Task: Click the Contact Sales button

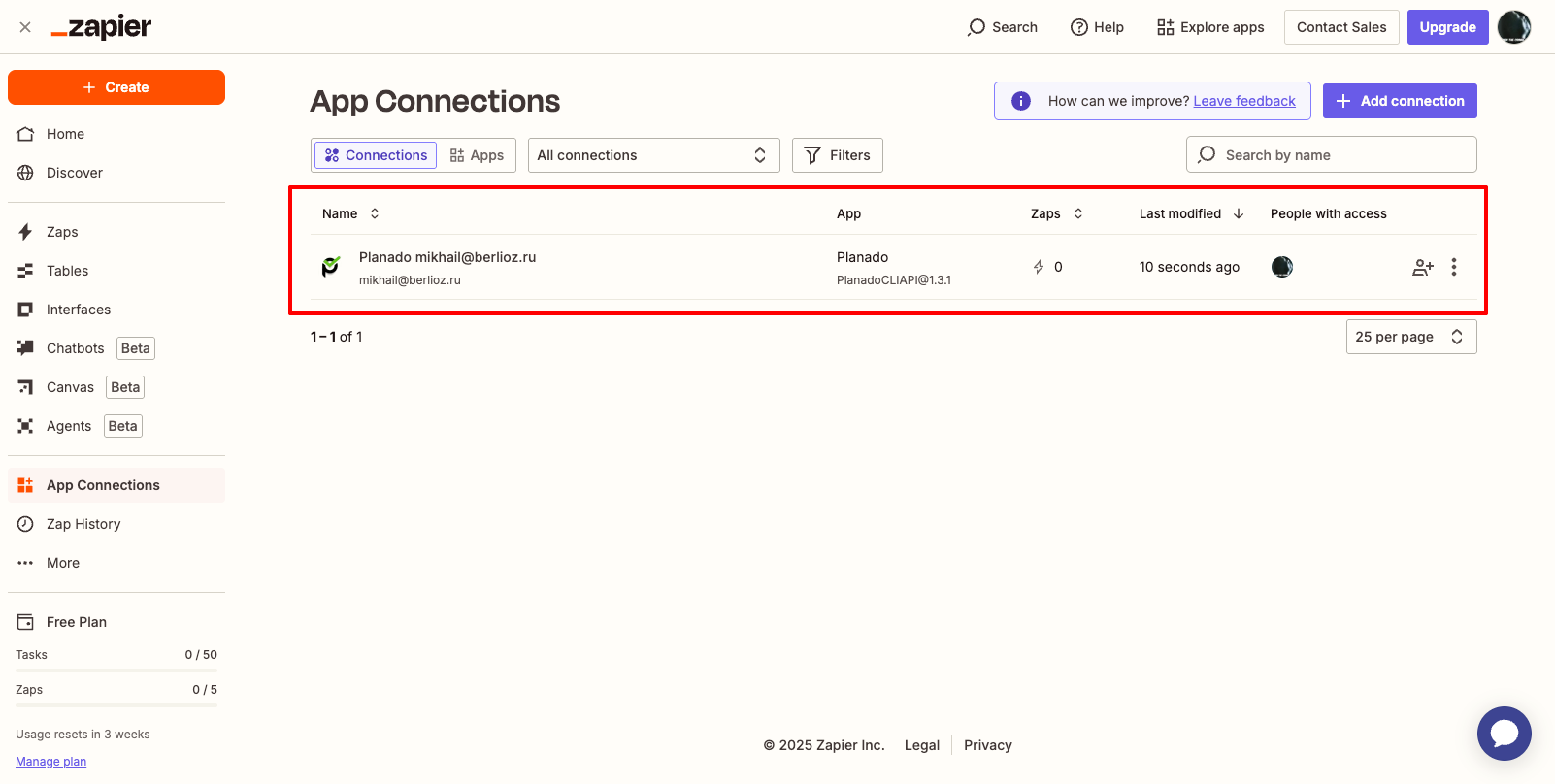Action: [1341, 27]
